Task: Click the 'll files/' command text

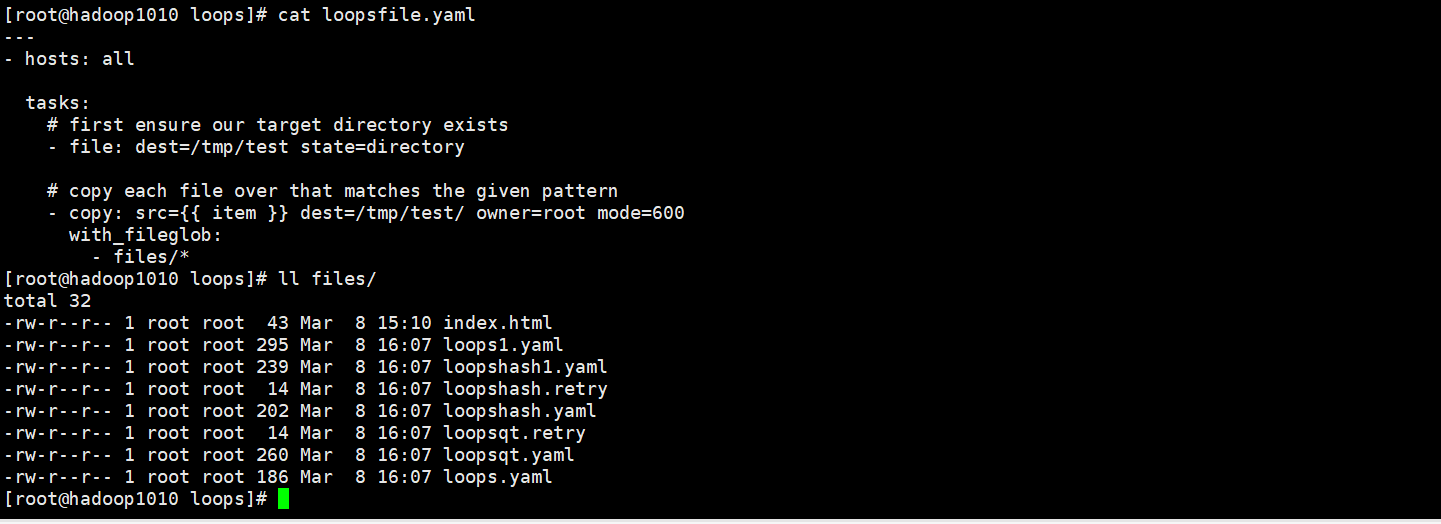Action: click(x=327, y=279)
